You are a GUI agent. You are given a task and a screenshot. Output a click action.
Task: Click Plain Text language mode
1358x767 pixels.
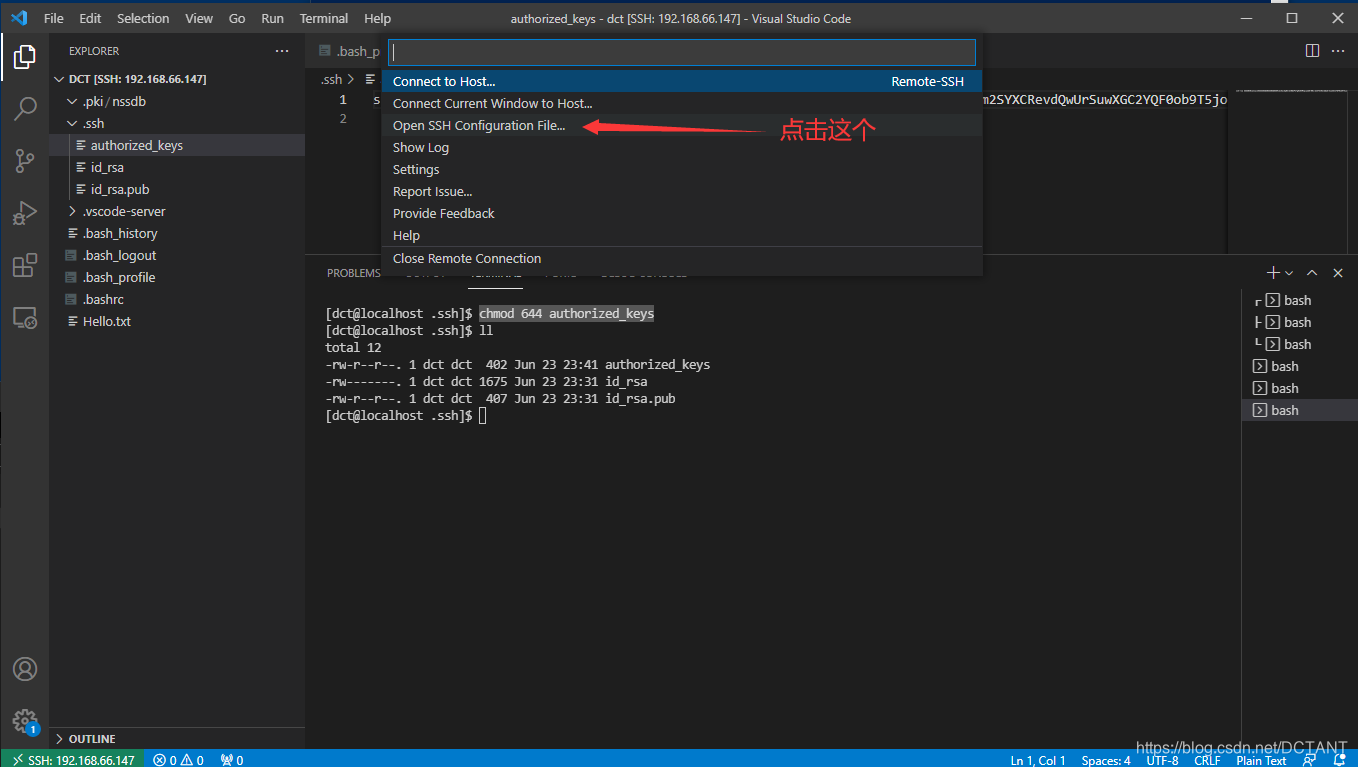[x=1261, y=760]
